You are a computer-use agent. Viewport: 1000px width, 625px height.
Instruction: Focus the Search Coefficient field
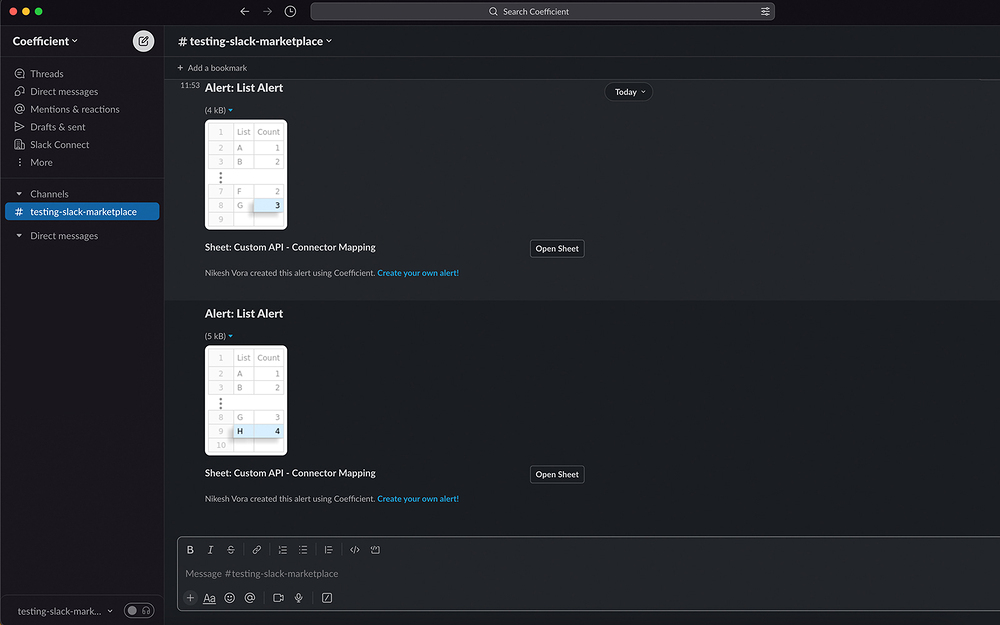pos(542,11)
